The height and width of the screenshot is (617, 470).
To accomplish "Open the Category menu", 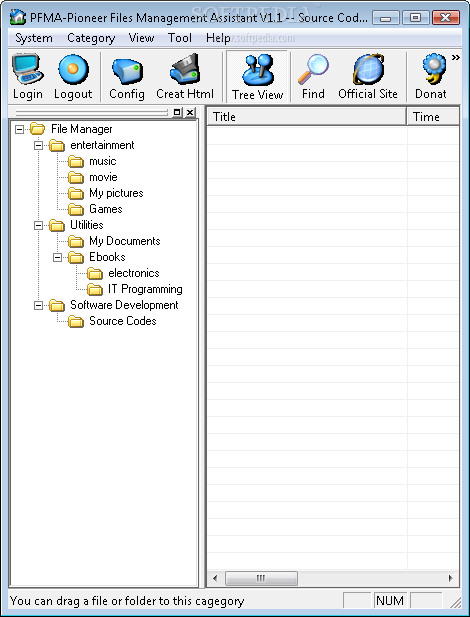I will 91,38.
